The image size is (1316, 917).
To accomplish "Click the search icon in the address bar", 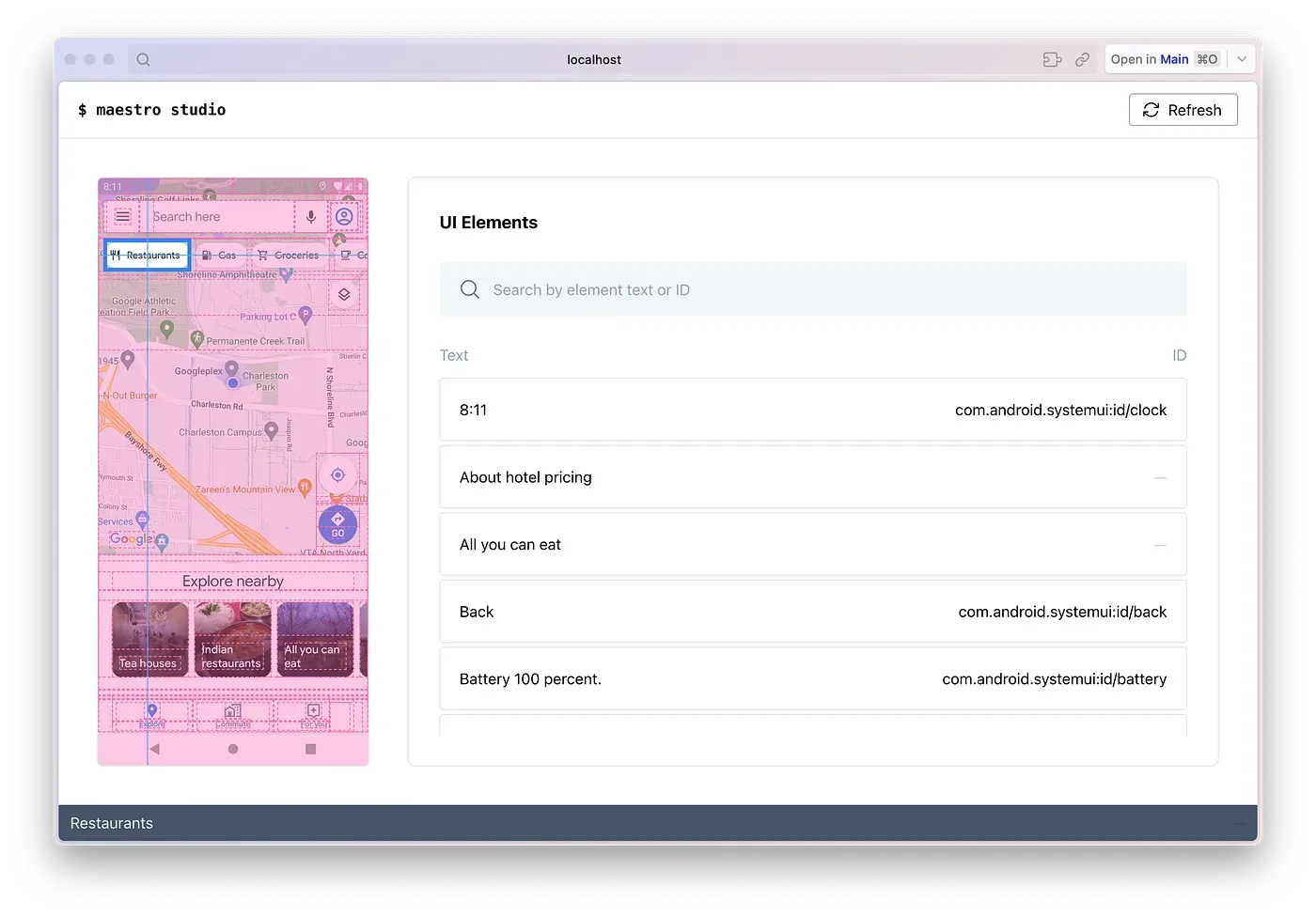I will pyautogui.click(x=143, y=59).
